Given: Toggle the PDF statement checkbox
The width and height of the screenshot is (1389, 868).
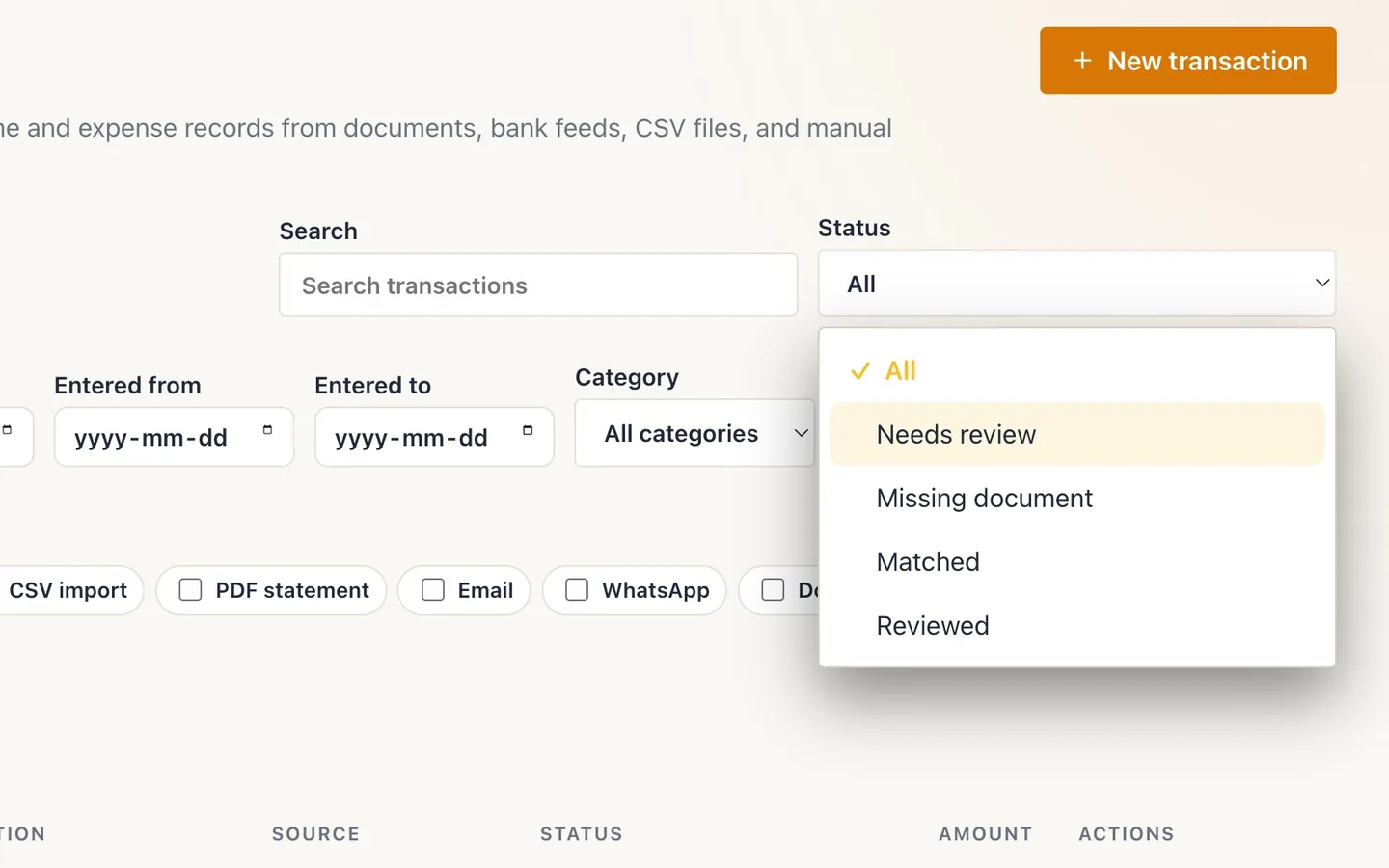Looking at the screenshot, I should (x=191, y=590).
